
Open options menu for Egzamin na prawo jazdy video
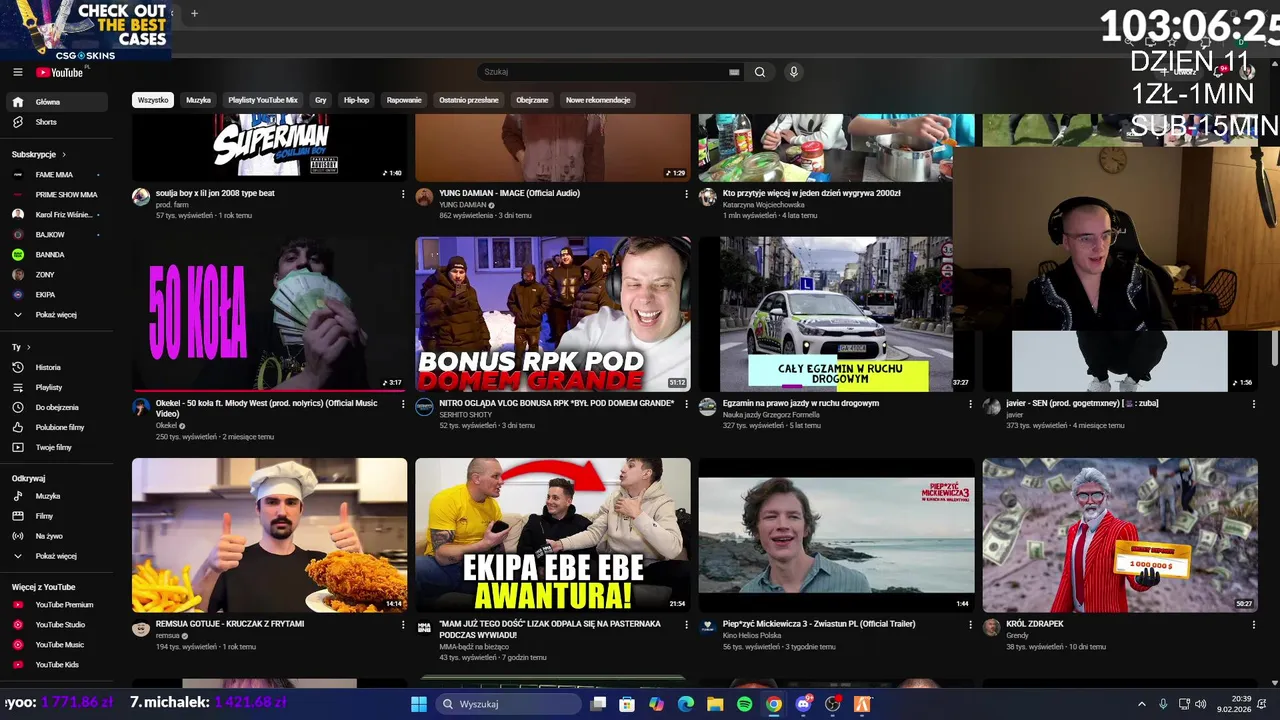click(970, 404)
